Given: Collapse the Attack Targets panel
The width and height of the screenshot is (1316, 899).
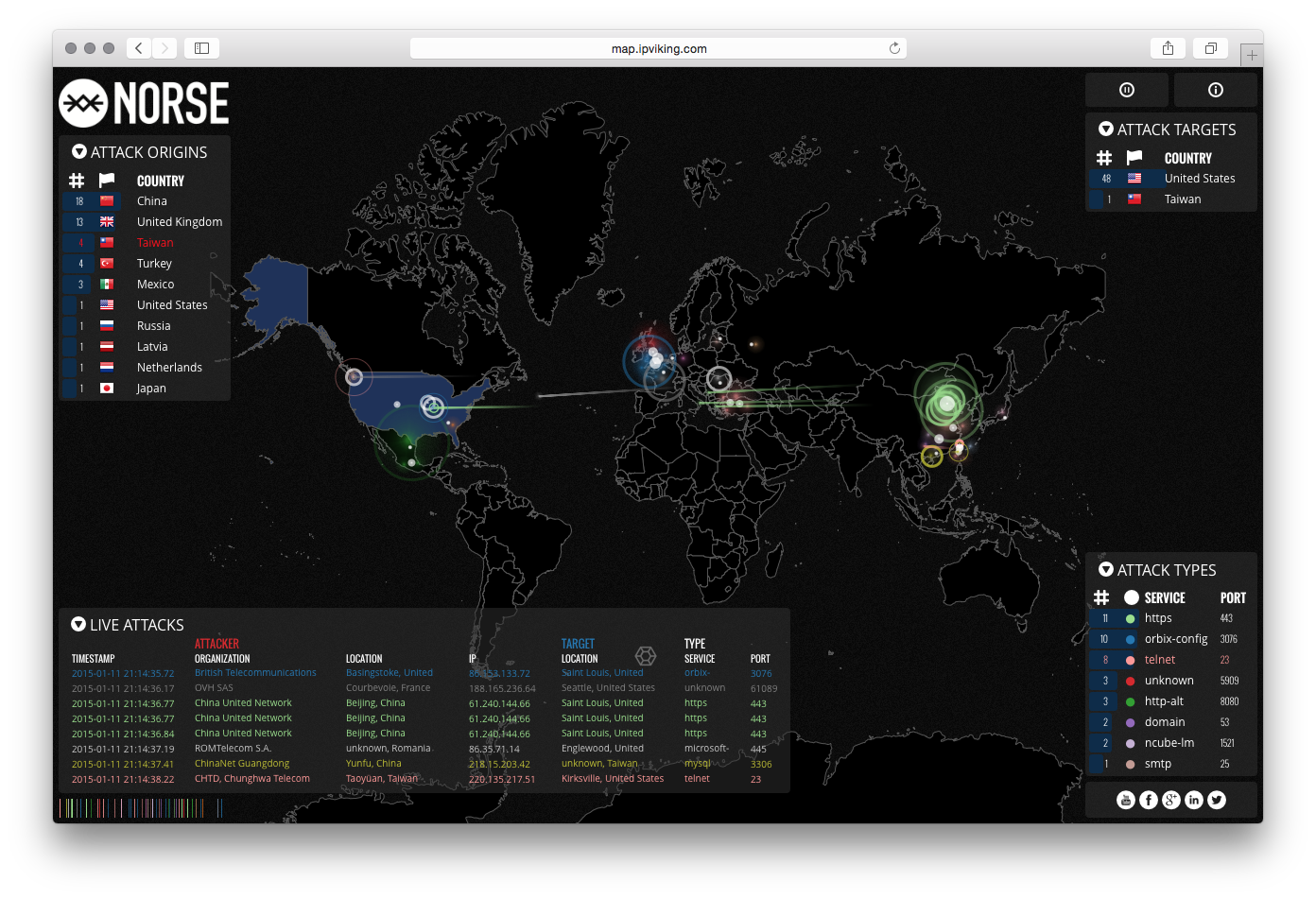Looking at the screenshot, I should tap(1106, 130).
